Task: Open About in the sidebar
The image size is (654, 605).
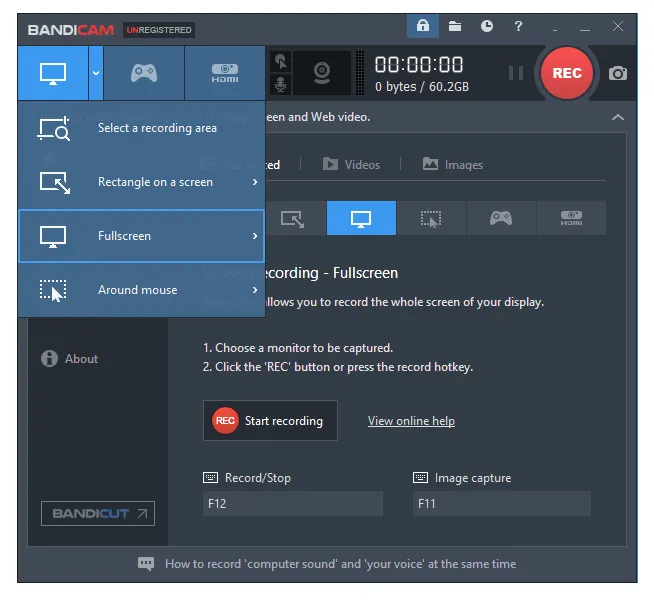Action: 69,359
